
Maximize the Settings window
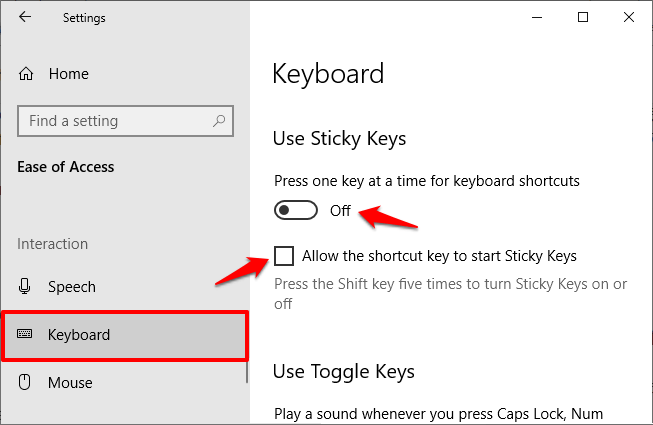pyautogui.click(x=583, y=17)
